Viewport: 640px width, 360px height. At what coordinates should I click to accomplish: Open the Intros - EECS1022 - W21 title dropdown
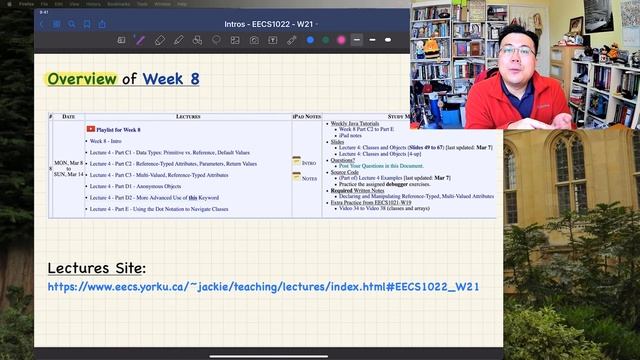[271, 24]
